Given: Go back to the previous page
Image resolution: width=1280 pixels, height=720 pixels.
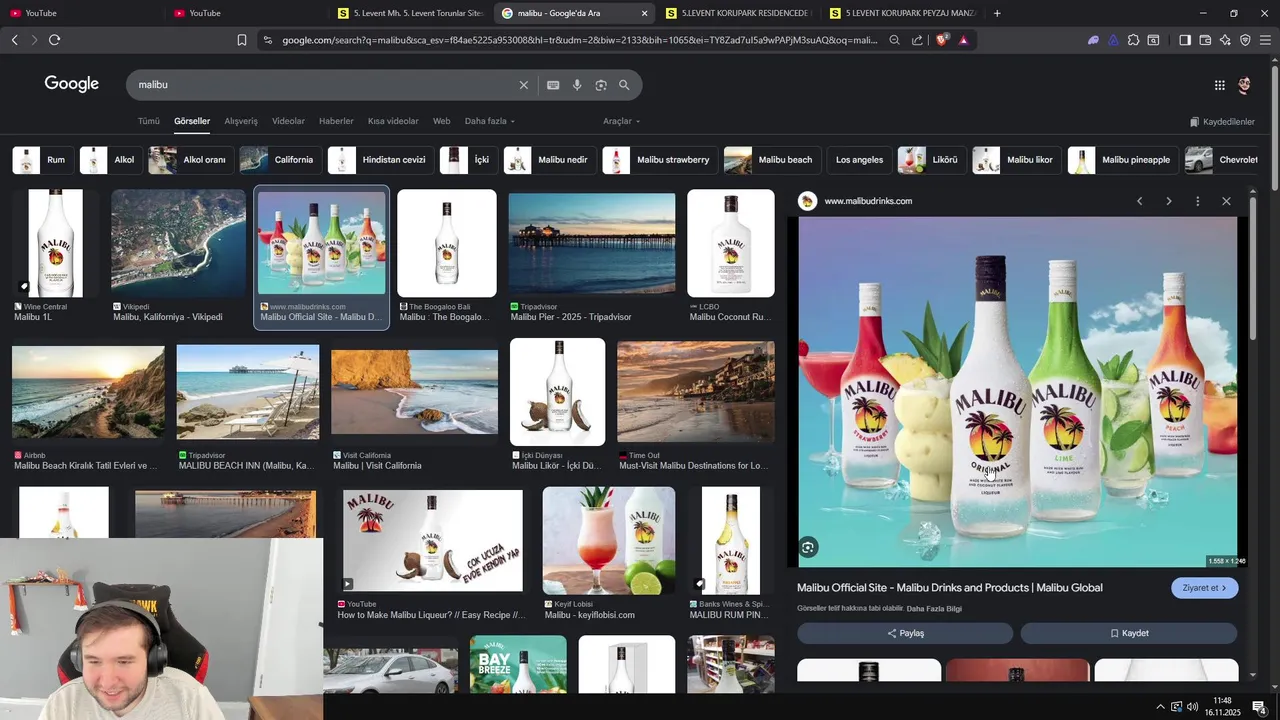Looking at the screenshot, I should [x=14, y=40].
